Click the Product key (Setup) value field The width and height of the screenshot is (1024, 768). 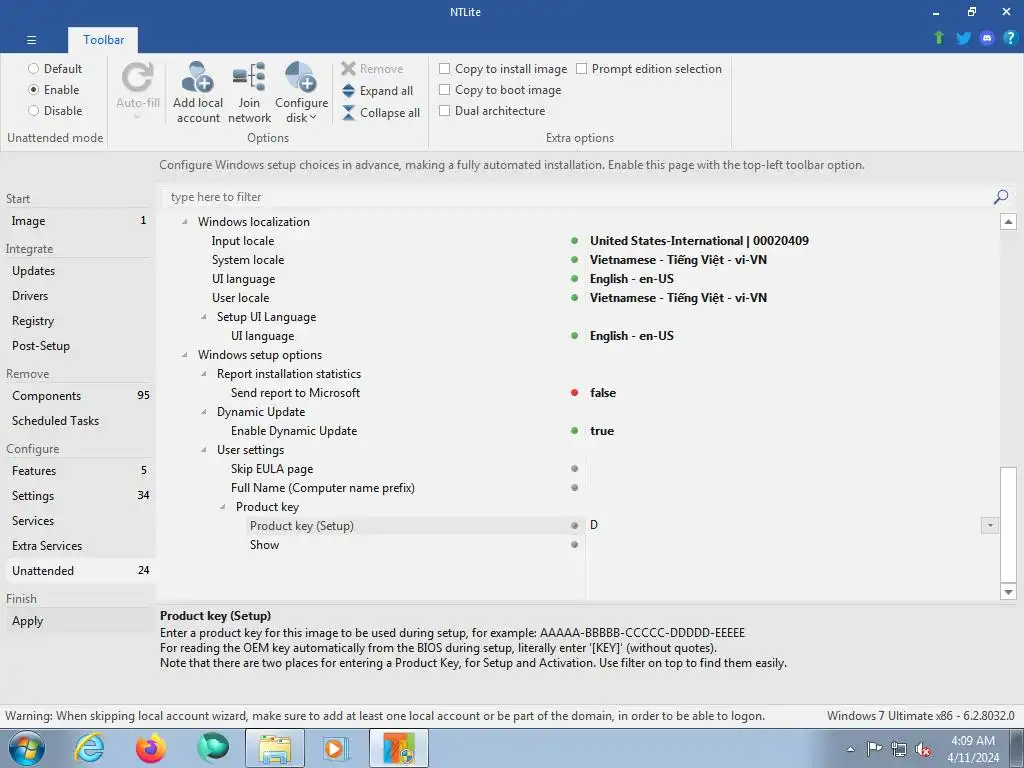click(784, 525)
